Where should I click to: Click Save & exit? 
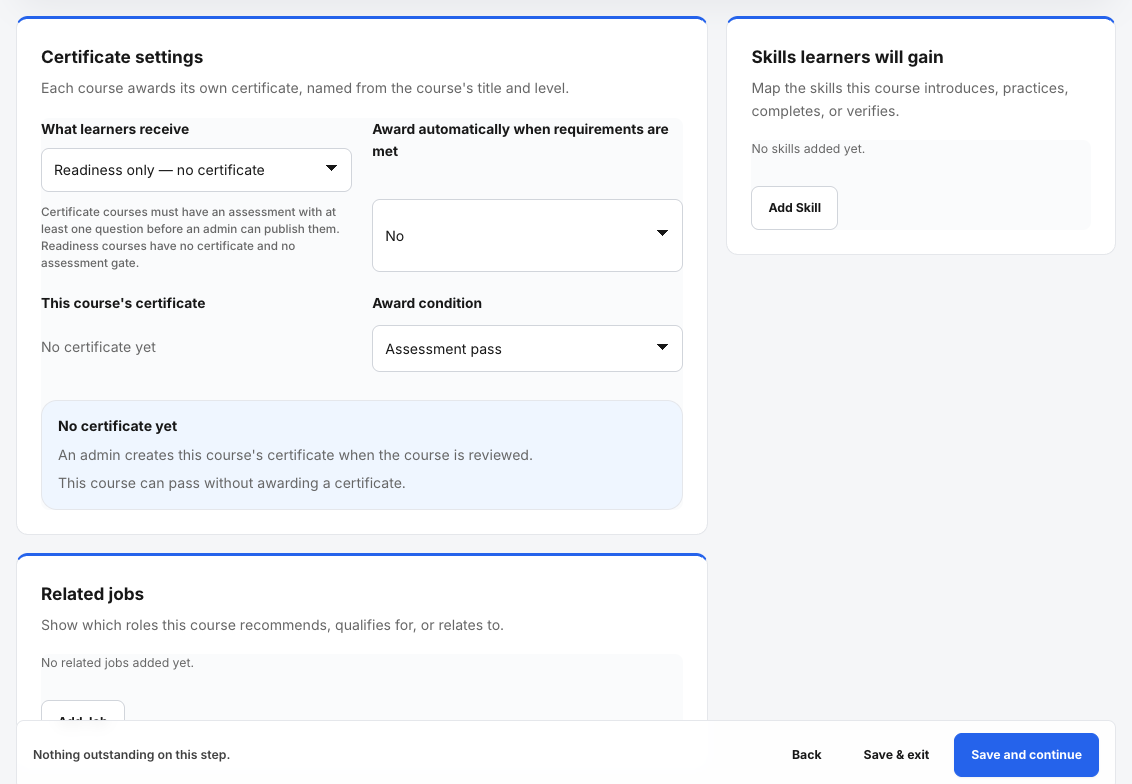pyautogui.click(x=896, y=754)
